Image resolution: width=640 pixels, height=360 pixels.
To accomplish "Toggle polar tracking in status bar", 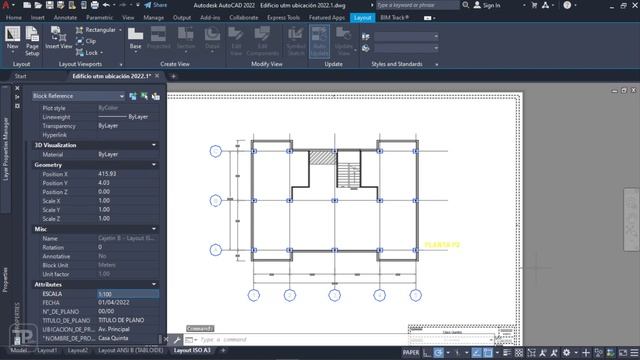I will 438,353.
